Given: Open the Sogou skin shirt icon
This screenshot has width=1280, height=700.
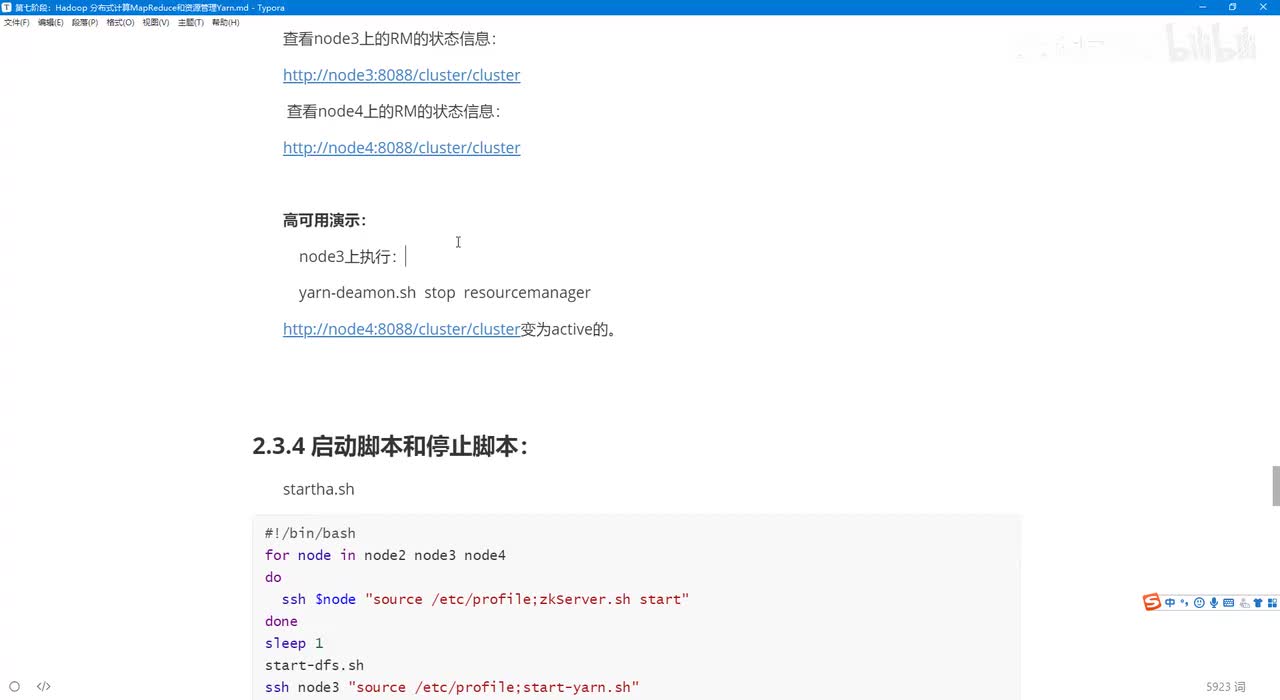Looking at the screenshot, I should [x=1258, y=602].
